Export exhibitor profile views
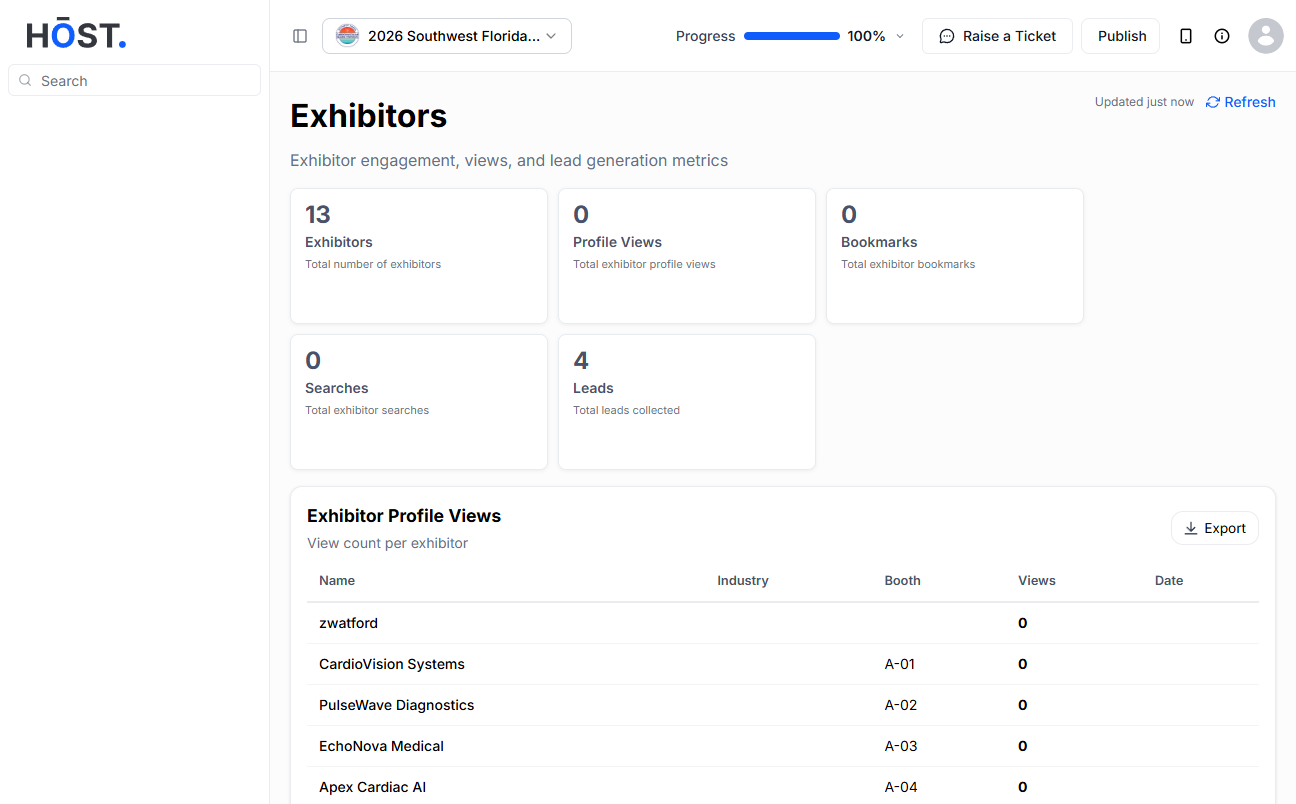The image size is (1296, 804). 1215,528
